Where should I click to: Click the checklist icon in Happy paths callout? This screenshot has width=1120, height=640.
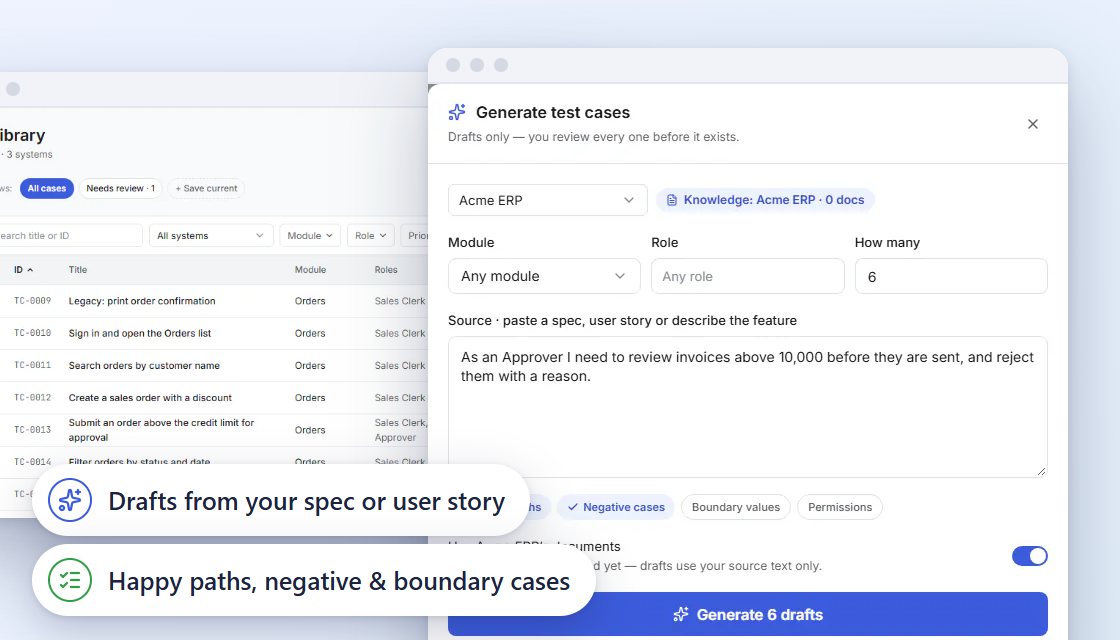pos(70,580)
